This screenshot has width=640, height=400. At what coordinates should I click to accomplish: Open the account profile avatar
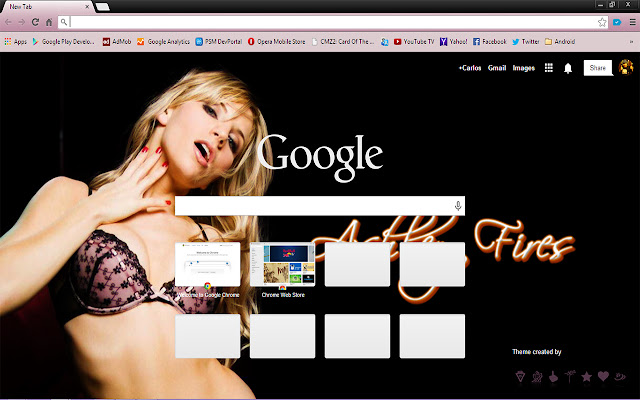coord(626,67)
